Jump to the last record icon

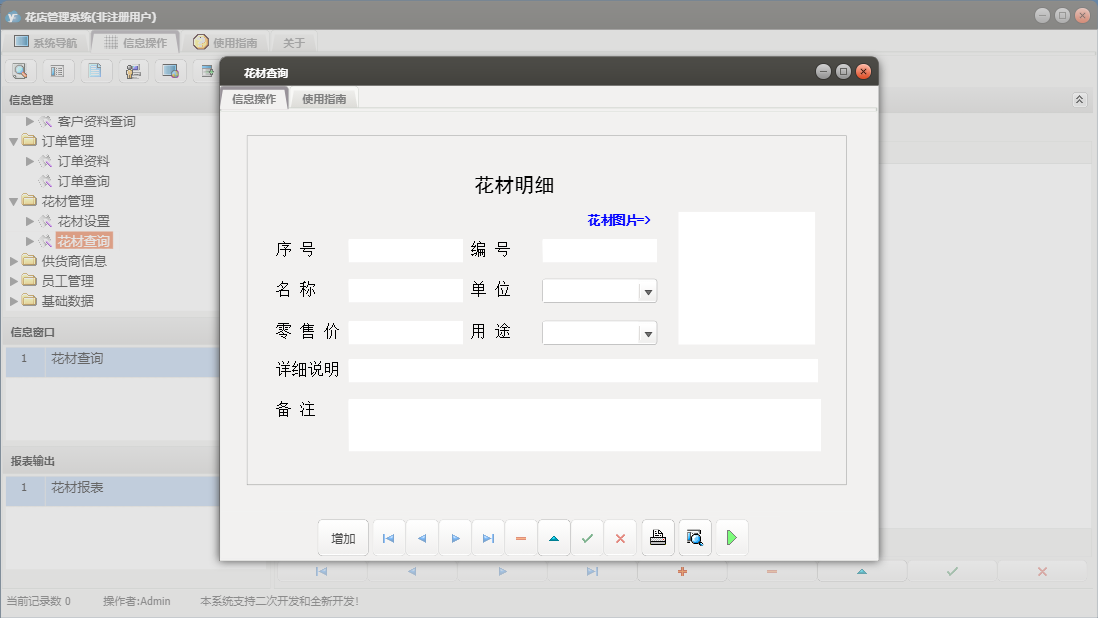pyautogui.click(x=488, y=537)
